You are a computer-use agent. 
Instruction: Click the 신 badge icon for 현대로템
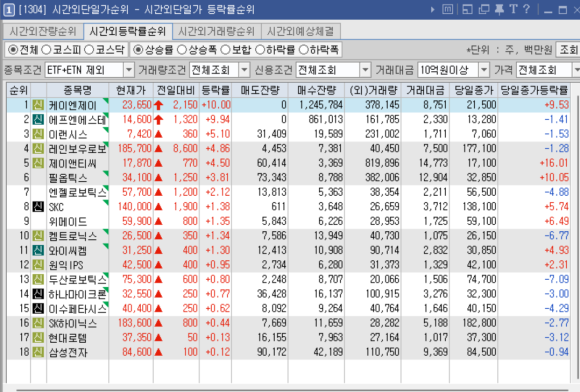coord(38,337)
